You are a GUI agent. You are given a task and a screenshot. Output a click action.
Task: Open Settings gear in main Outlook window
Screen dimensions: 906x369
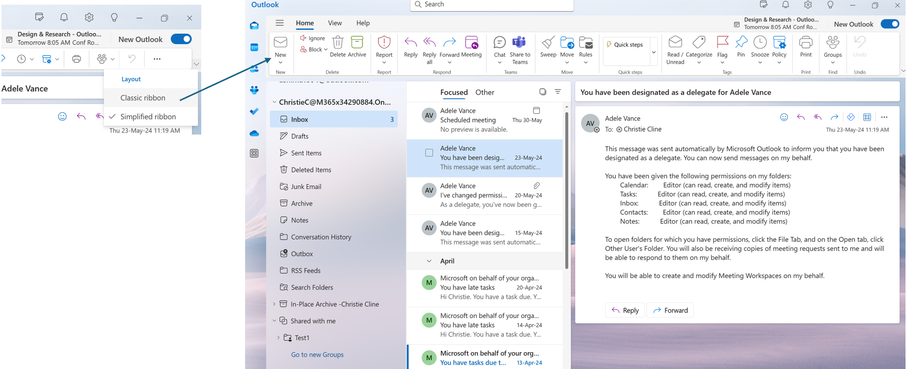tap(808, 5)
